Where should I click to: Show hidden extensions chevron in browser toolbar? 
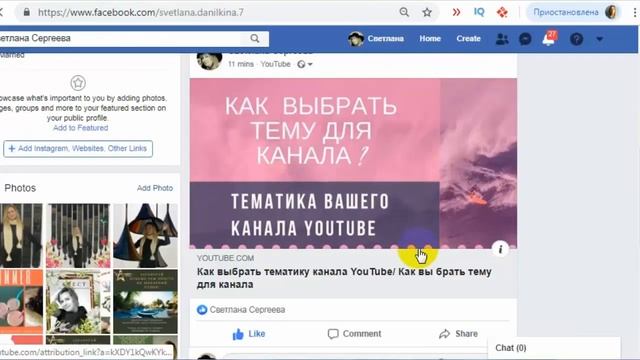click(x=456, y=12)
